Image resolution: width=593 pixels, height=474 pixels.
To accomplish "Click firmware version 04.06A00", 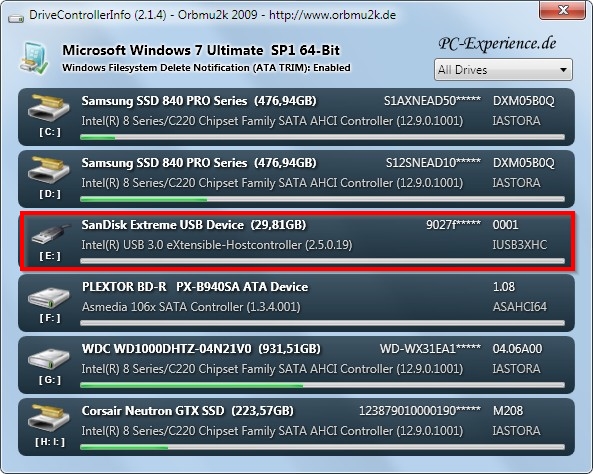I will pyautogui.click(x=517, y=349).
